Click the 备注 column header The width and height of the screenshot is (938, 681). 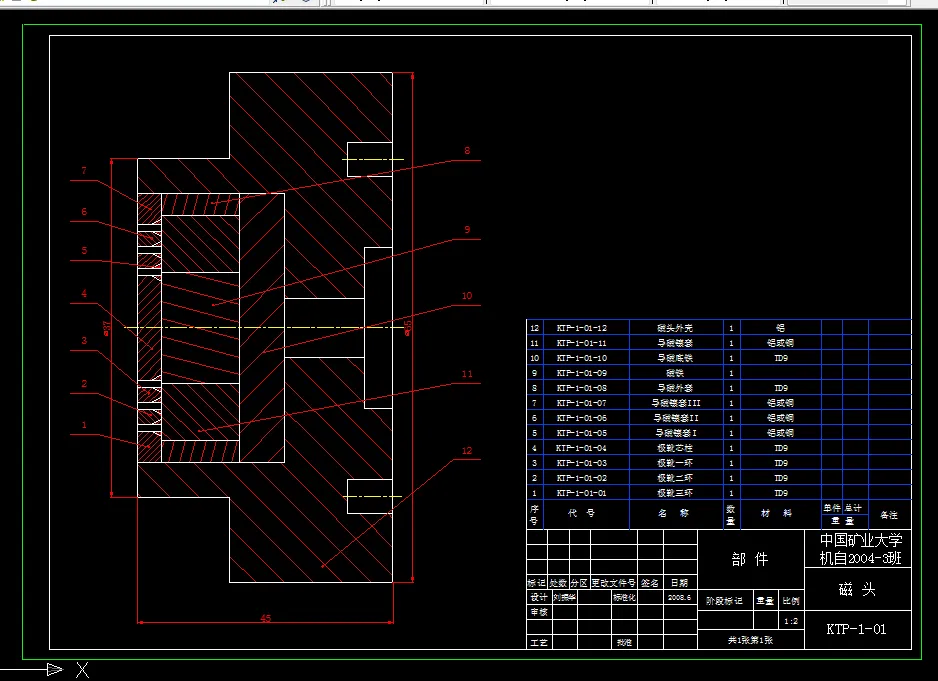coord(889,515)
